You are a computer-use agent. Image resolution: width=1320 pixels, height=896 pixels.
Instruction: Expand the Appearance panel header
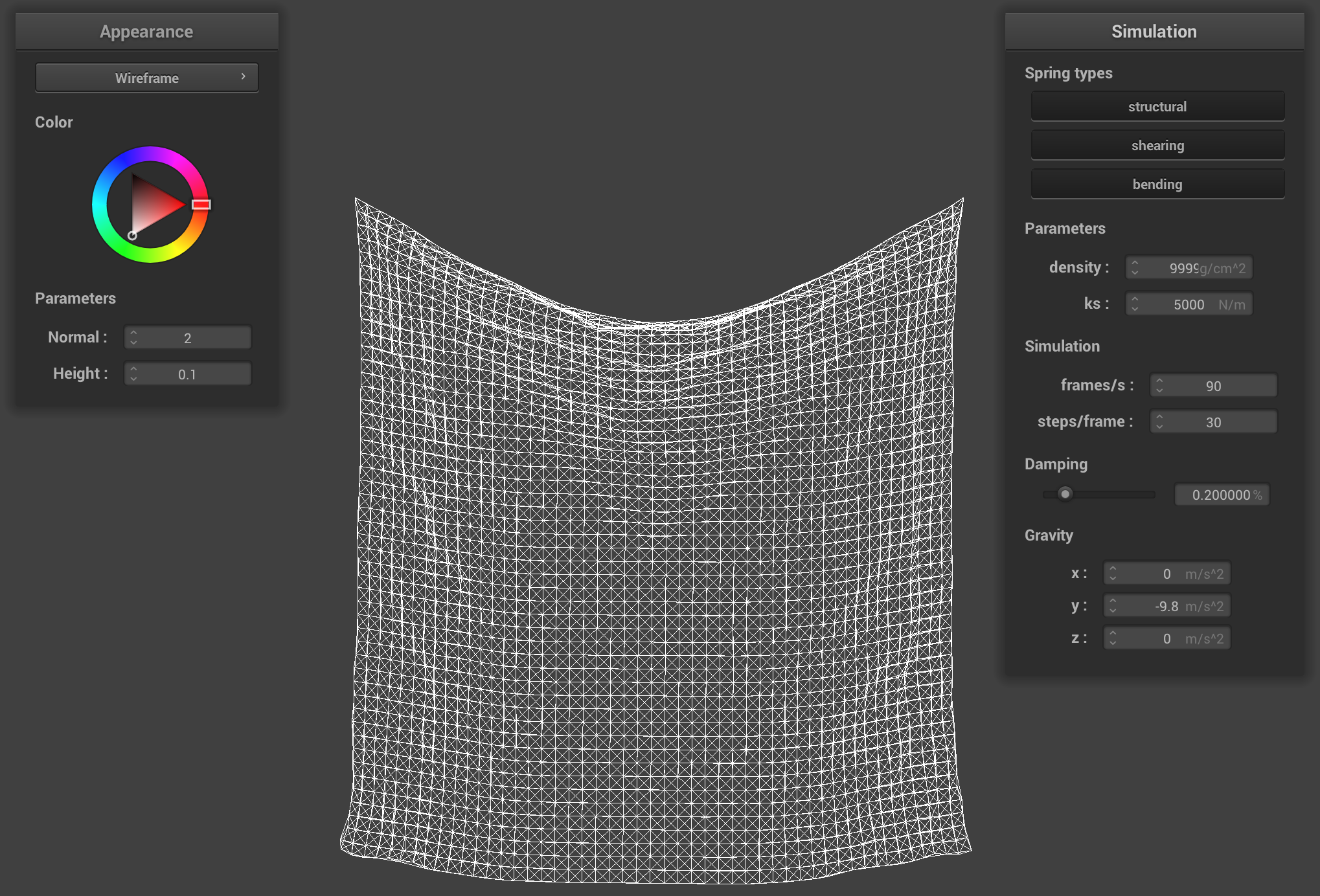146,30
